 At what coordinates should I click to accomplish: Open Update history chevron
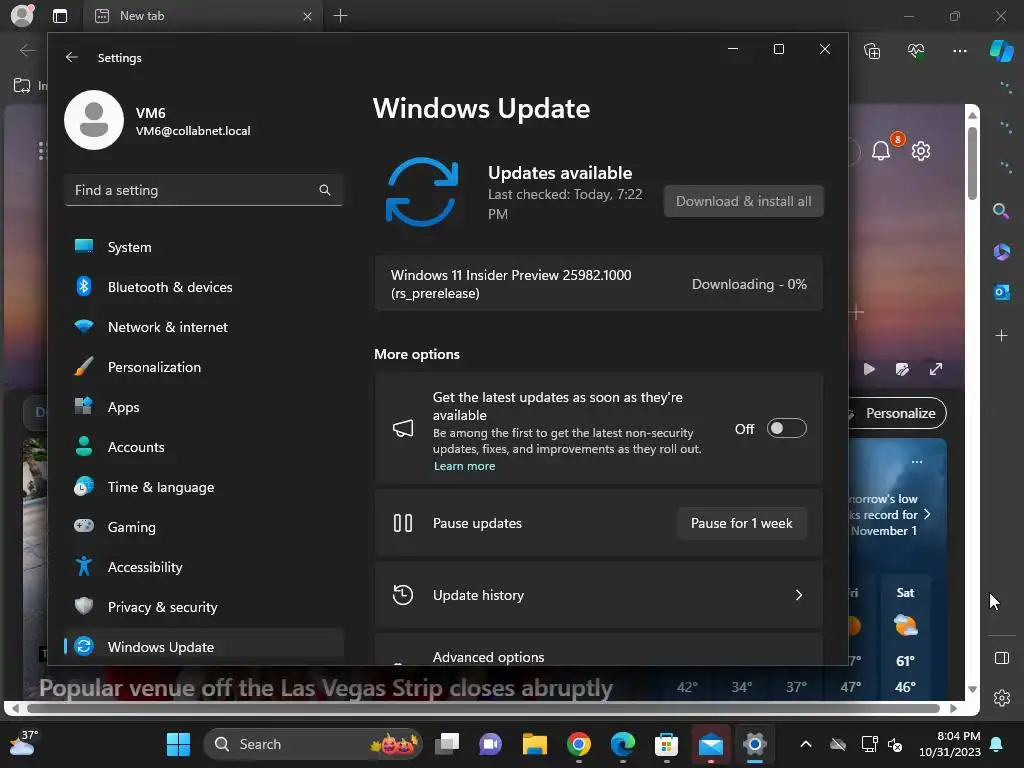(x=799, y=595)
